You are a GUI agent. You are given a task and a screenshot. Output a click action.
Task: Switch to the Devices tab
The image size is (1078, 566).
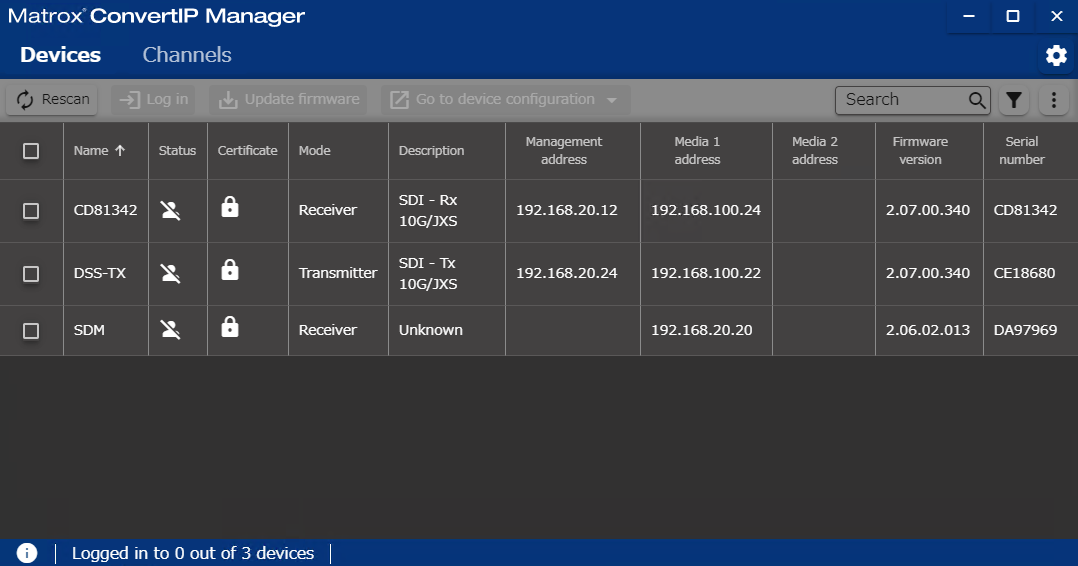tap(60, 55)
